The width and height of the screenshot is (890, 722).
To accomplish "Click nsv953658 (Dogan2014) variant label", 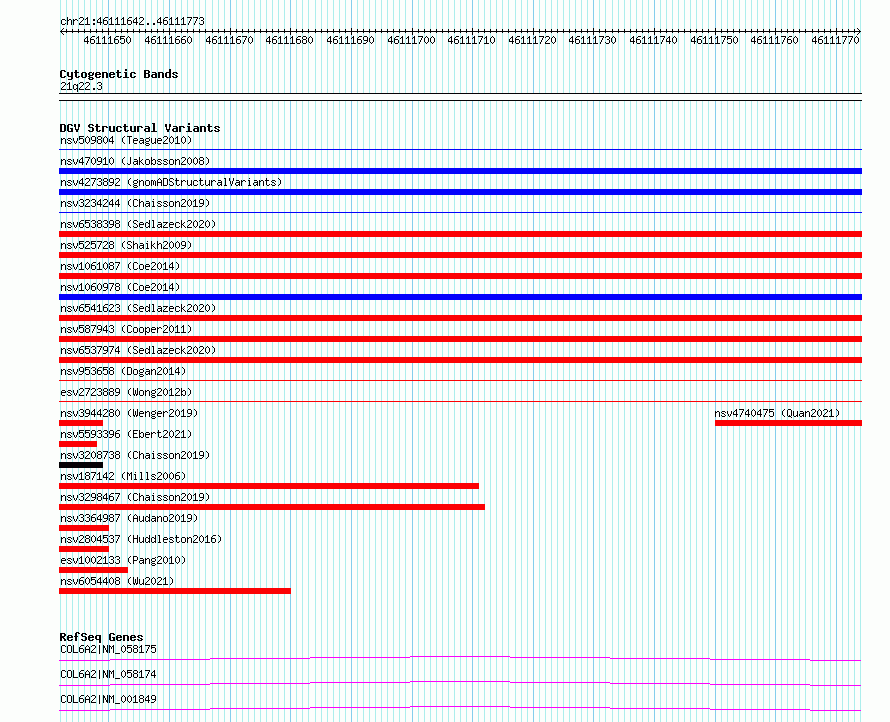I will click(x=123, y=371).
